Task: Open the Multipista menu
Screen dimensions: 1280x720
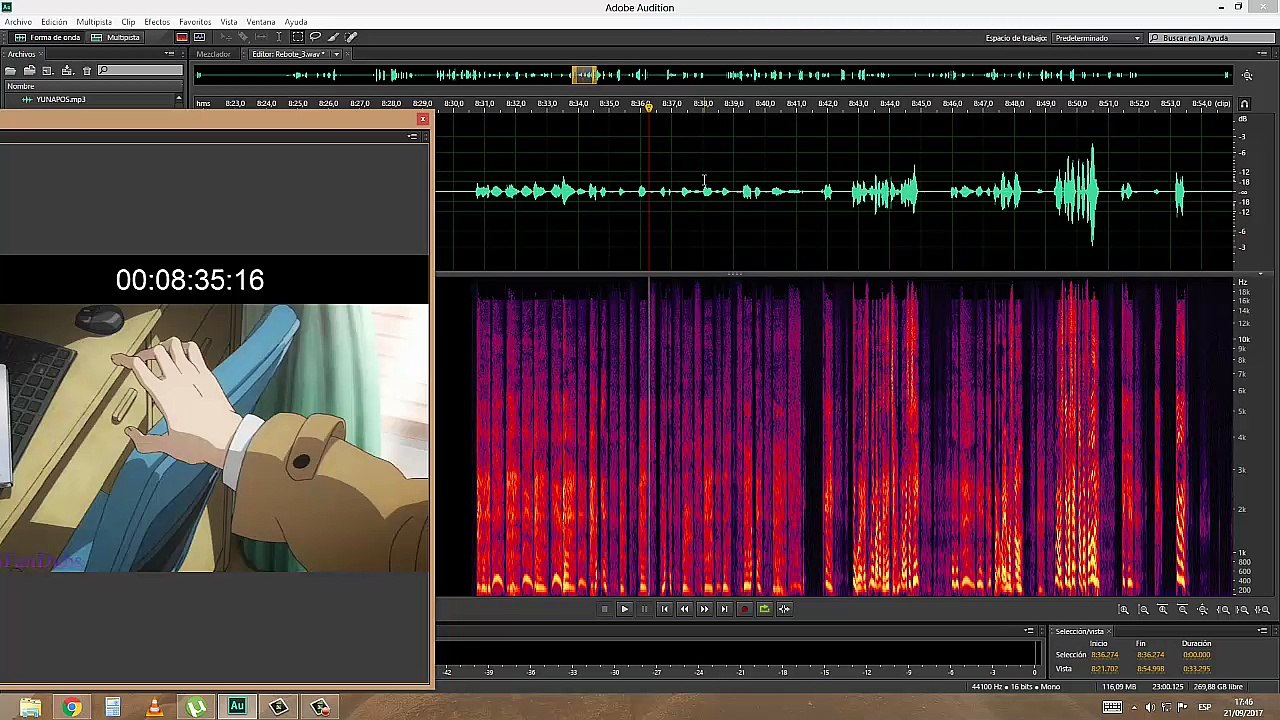Action: 94,22
